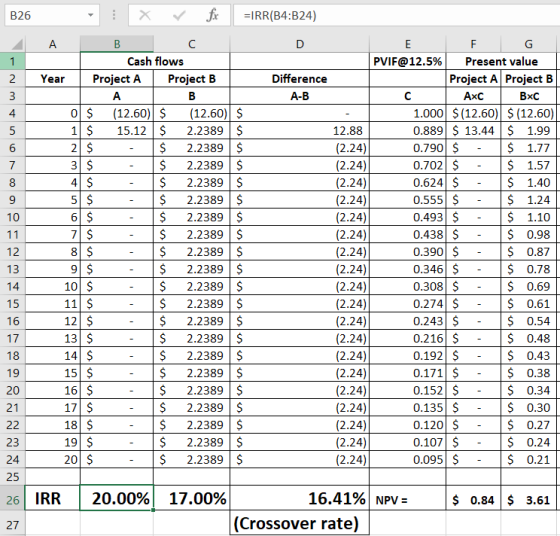The image size is (560, 536).
Task: Click the '(Crossover rate)' cell
Action: click(300, 524)
